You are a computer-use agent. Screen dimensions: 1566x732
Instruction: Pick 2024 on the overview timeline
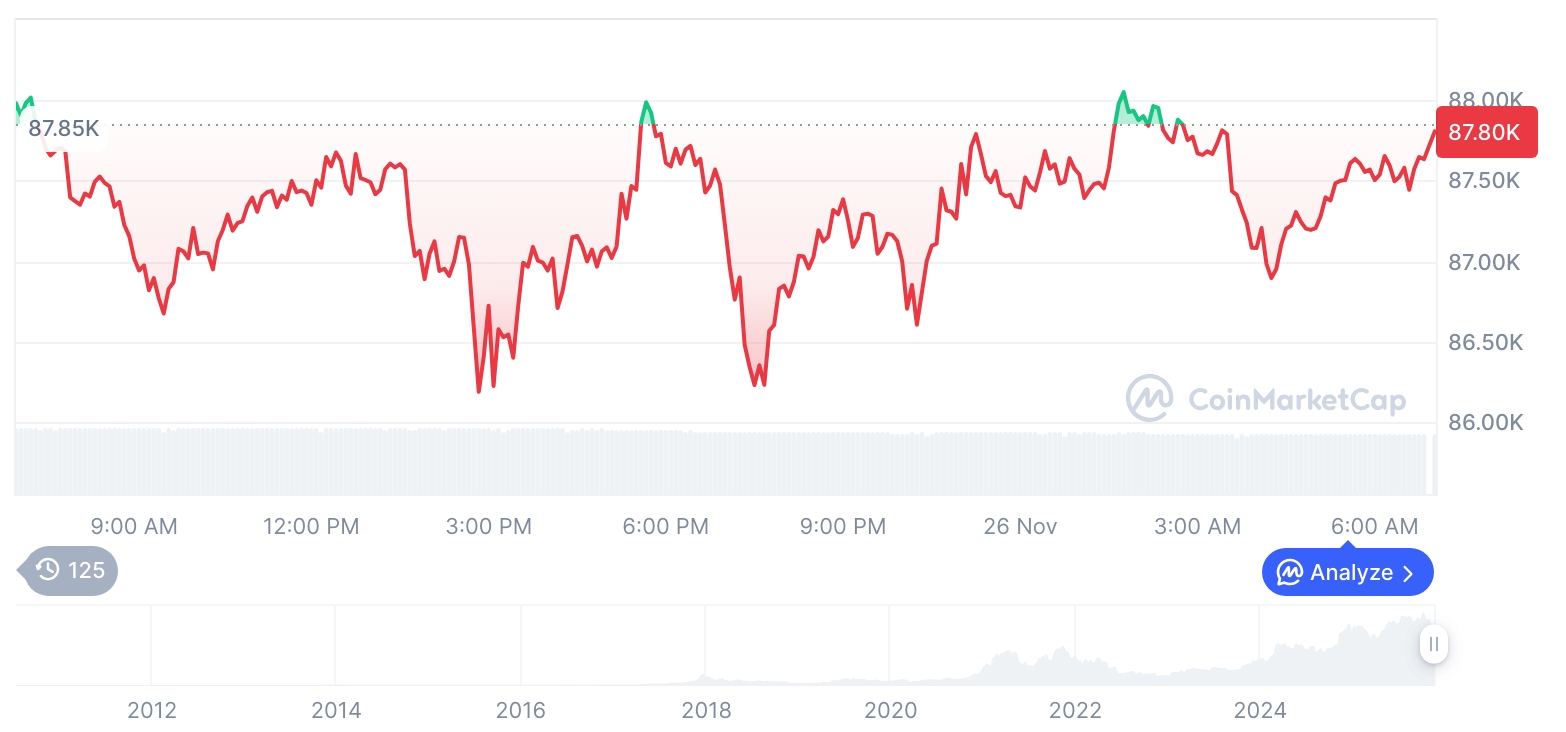tap(1260, 710)
